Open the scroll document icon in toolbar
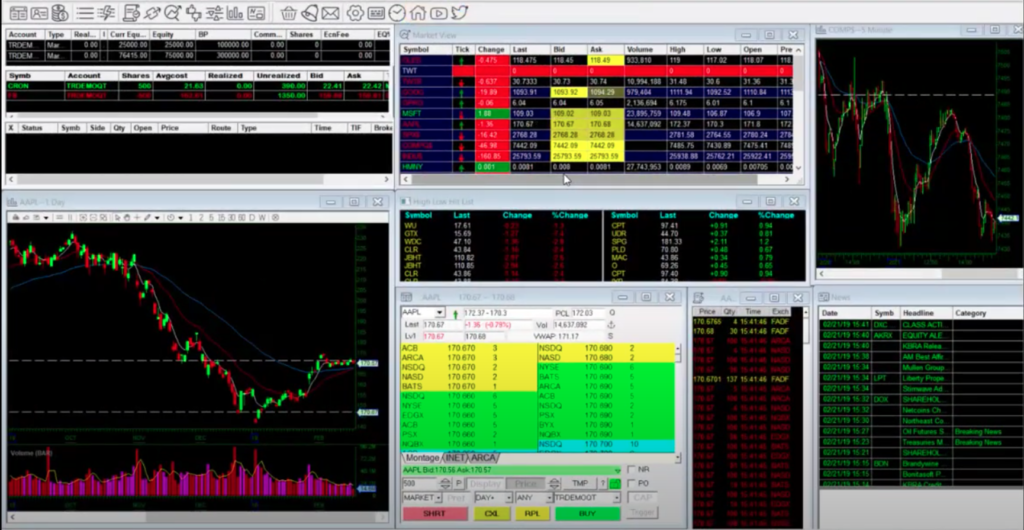 coord(131,13)
